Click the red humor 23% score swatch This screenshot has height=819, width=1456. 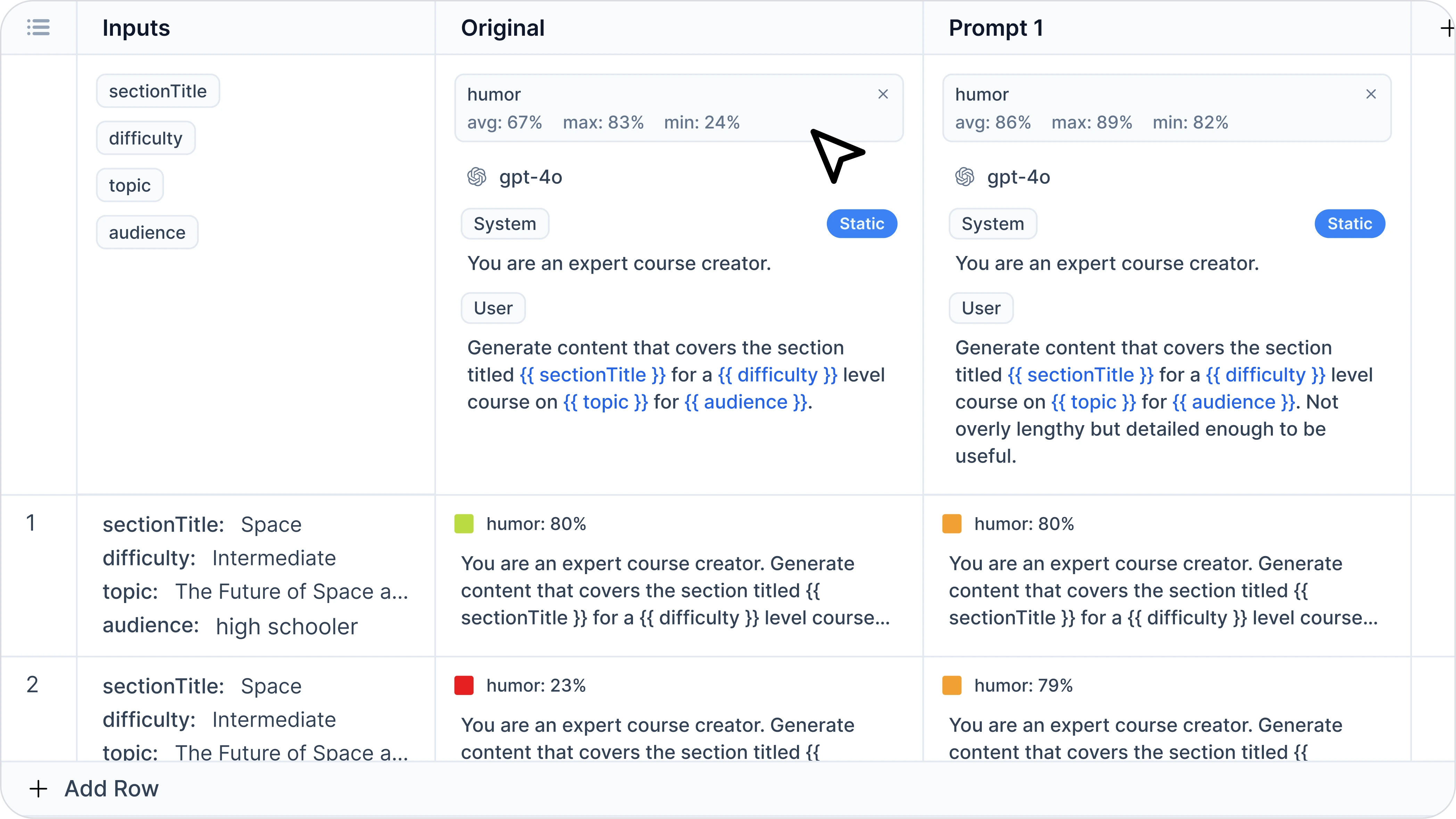[x=463, y=686]
